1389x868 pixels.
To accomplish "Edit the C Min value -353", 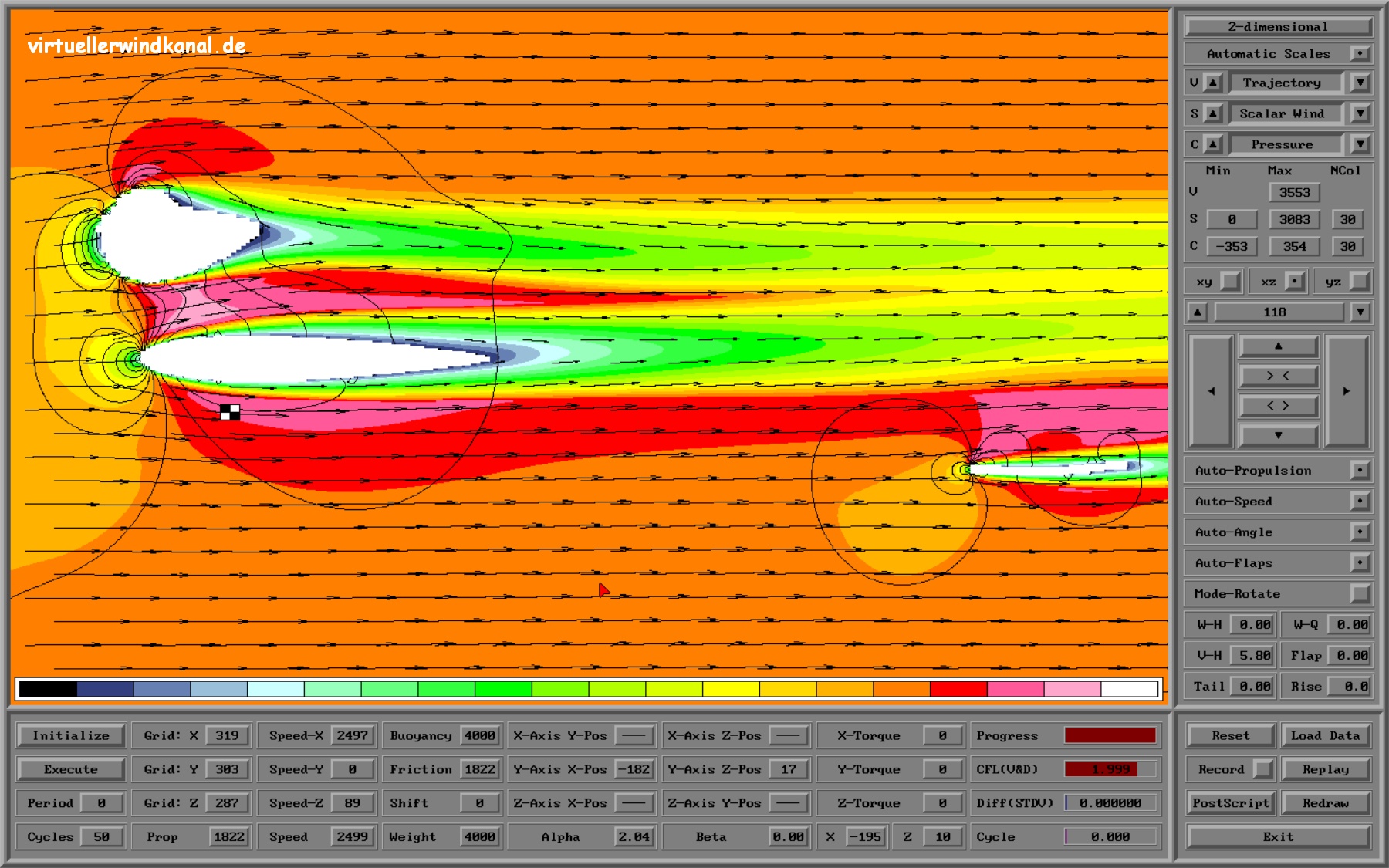I will tap(1232, 247).
